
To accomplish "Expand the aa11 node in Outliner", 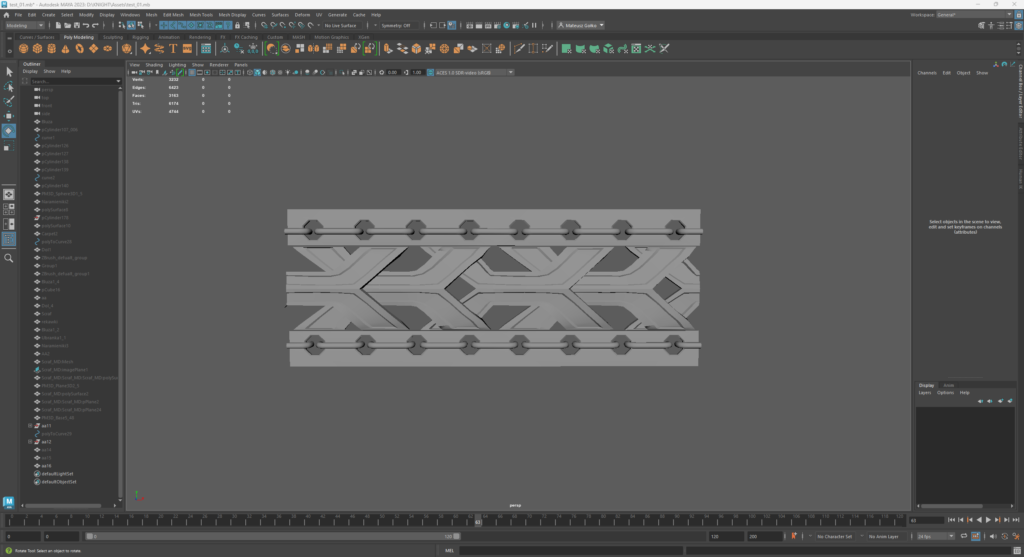I will click(x=30, y=426).
